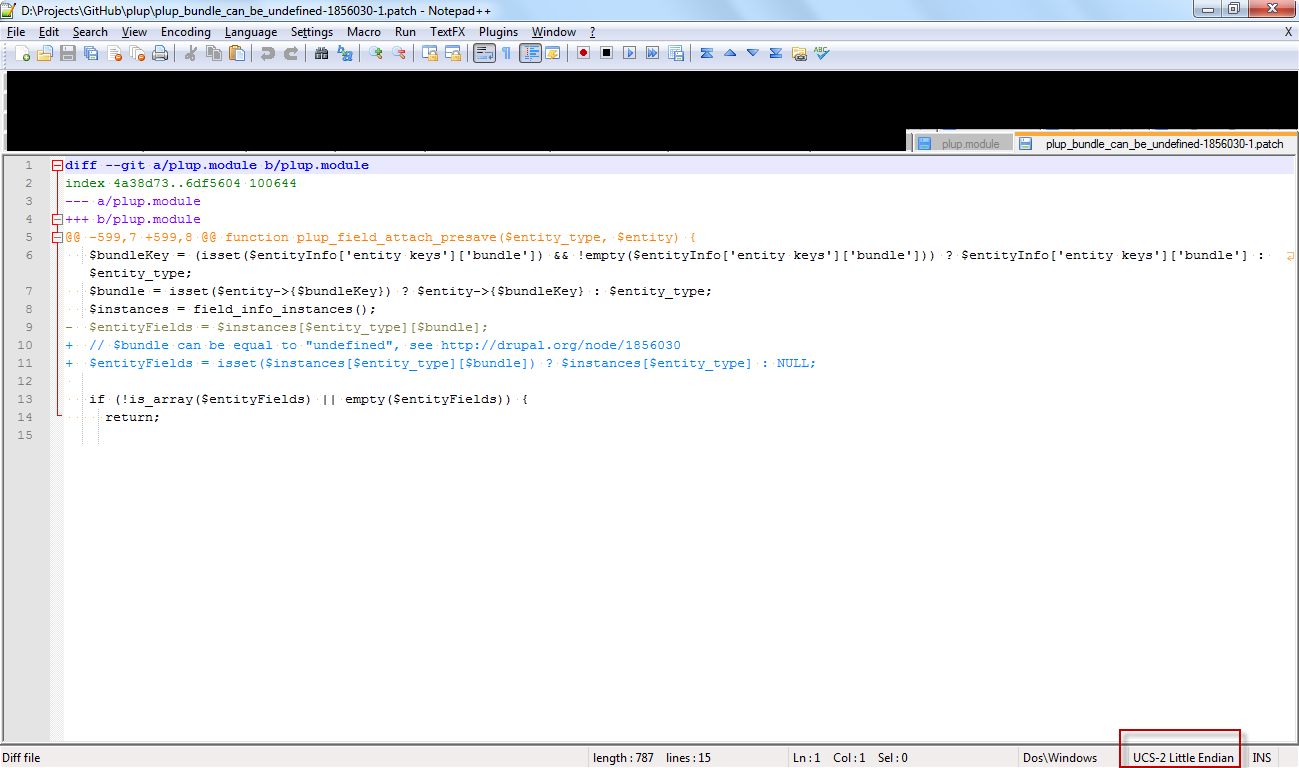This screenshot has height=768, width=1299.
Task: Open the TextFX menu
Action: (x=448, y=32)
